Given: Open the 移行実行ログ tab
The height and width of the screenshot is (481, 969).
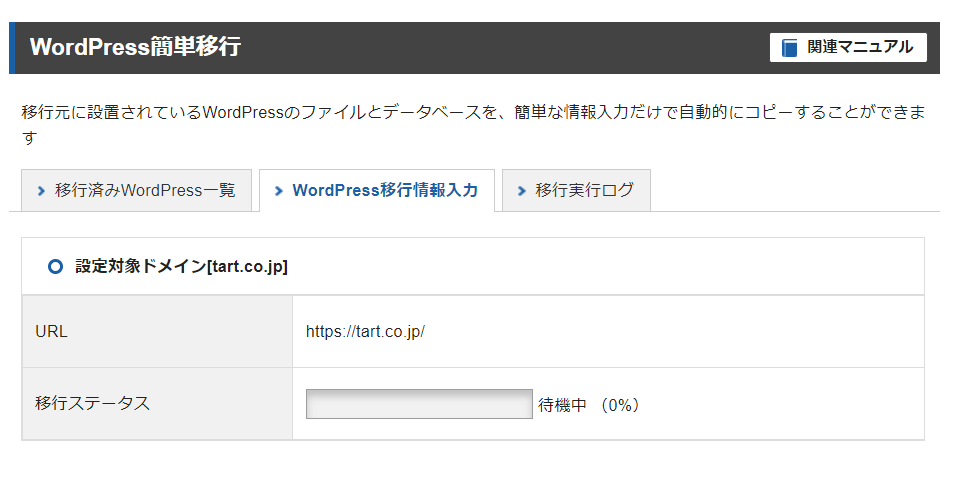Looking at the screenshot, I should pyautogui.click(x=584, y=191).
